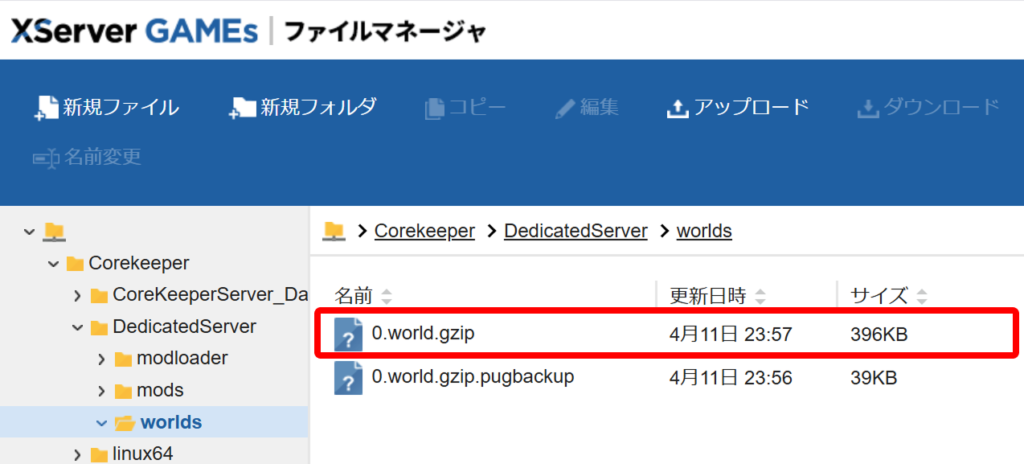Viewport: 1024px width, 464px height.
Task: Open the DedicatedServer breadcrumb link
Action: 575,232
